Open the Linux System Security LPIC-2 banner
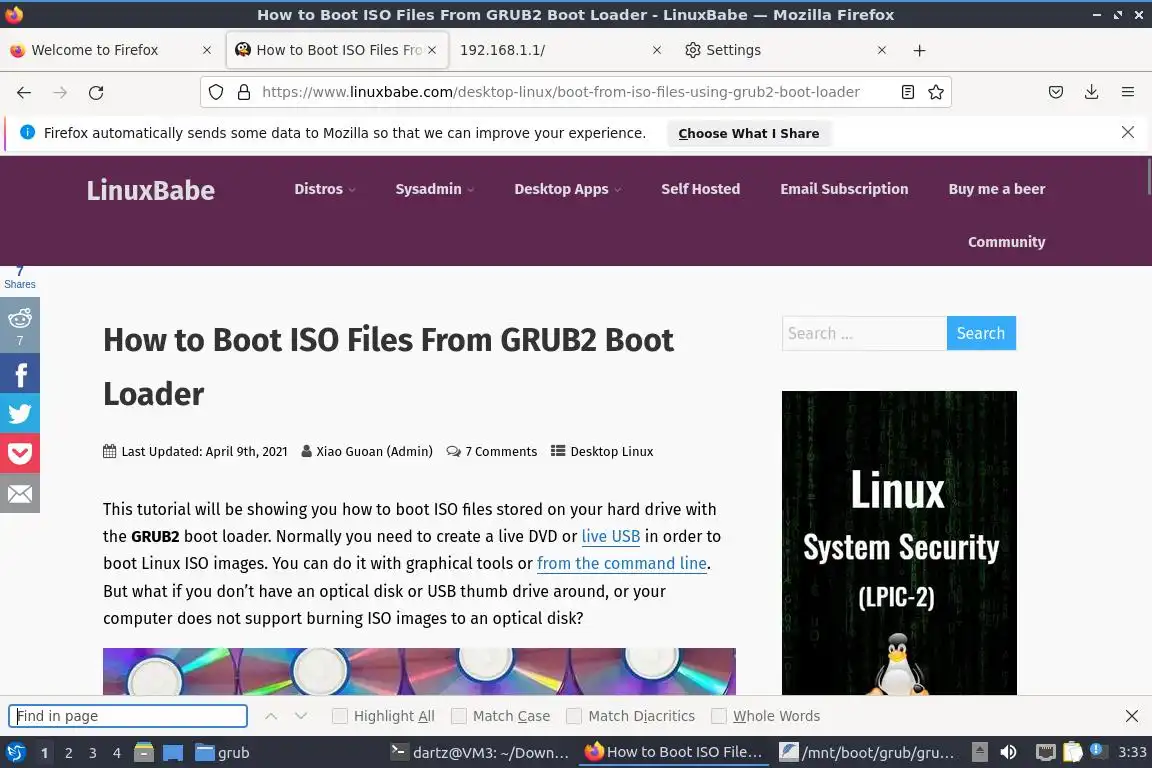1152x768 pixels. [899, 542]
